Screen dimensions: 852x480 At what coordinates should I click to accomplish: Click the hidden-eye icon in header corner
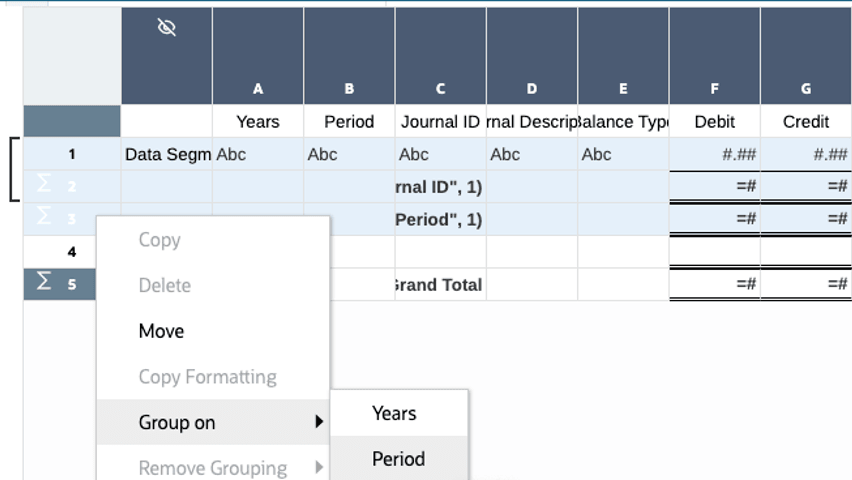click(167, 28)
